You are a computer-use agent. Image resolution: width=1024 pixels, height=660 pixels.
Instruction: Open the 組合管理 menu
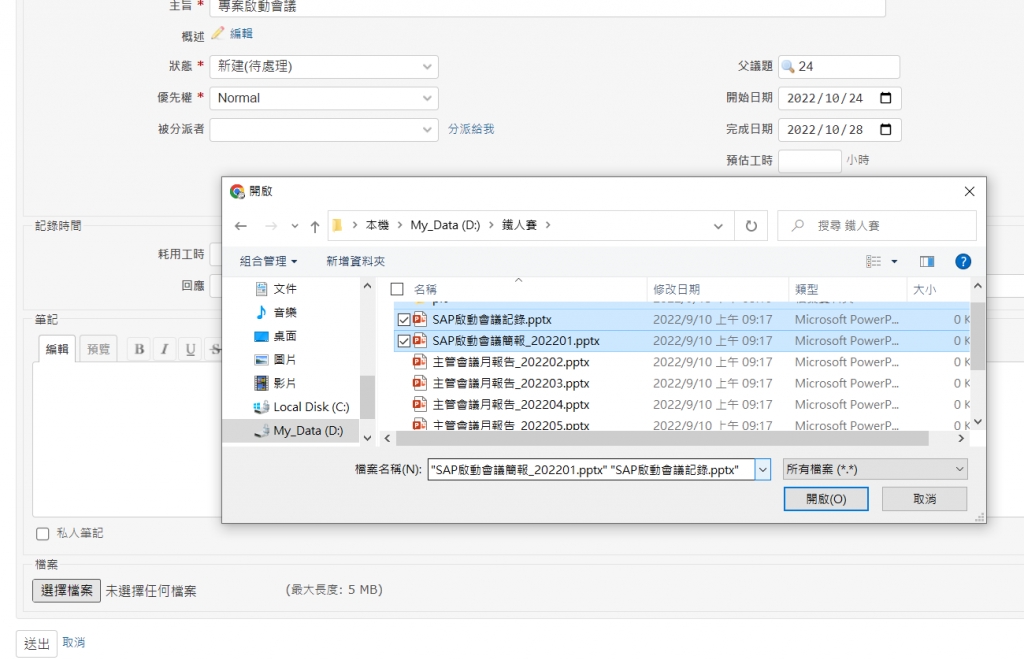tap(268, 261)
